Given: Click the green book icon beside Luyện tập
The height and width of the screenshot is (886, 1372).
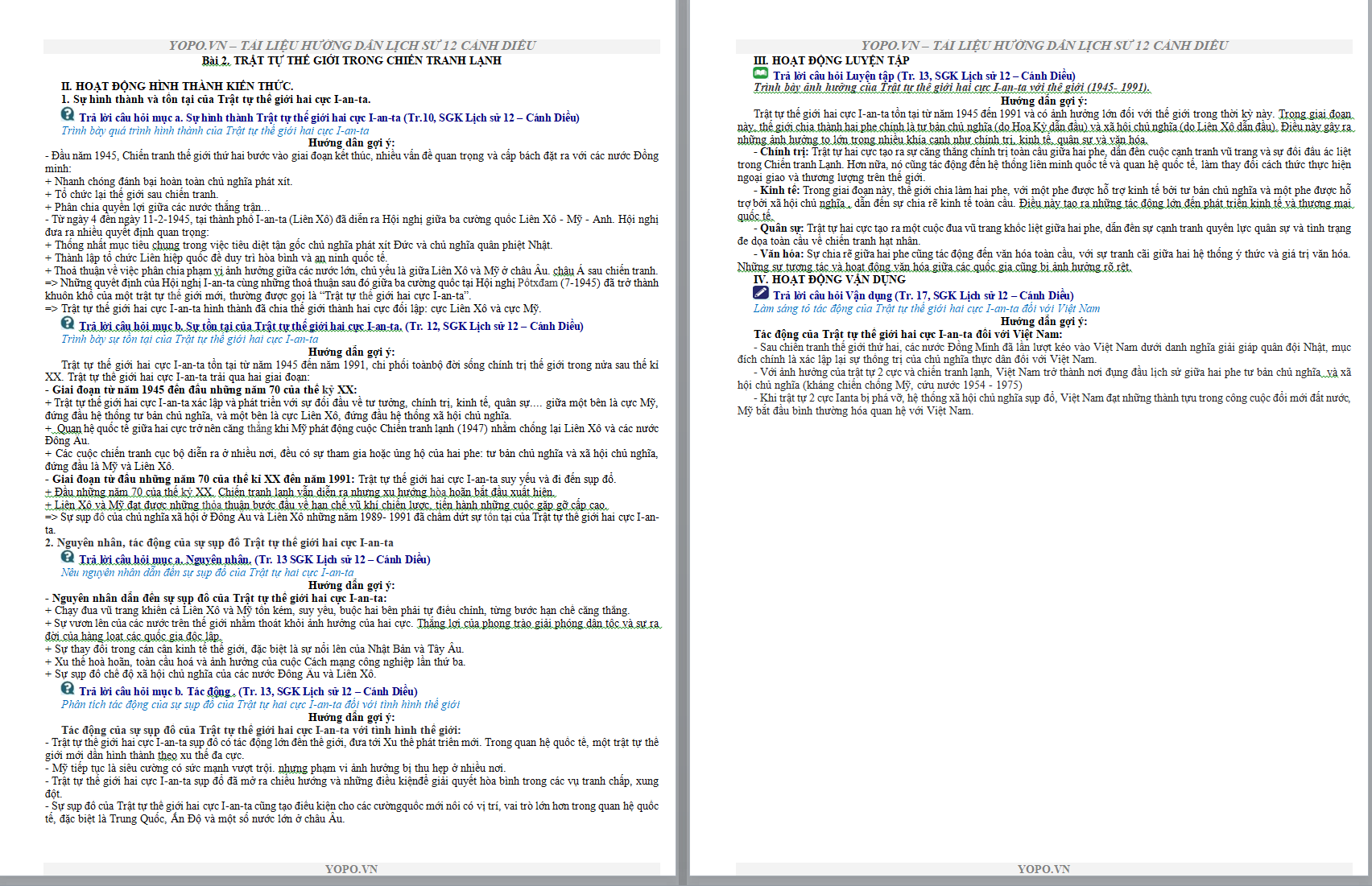Looking at the screenshot, I should 760,73.
